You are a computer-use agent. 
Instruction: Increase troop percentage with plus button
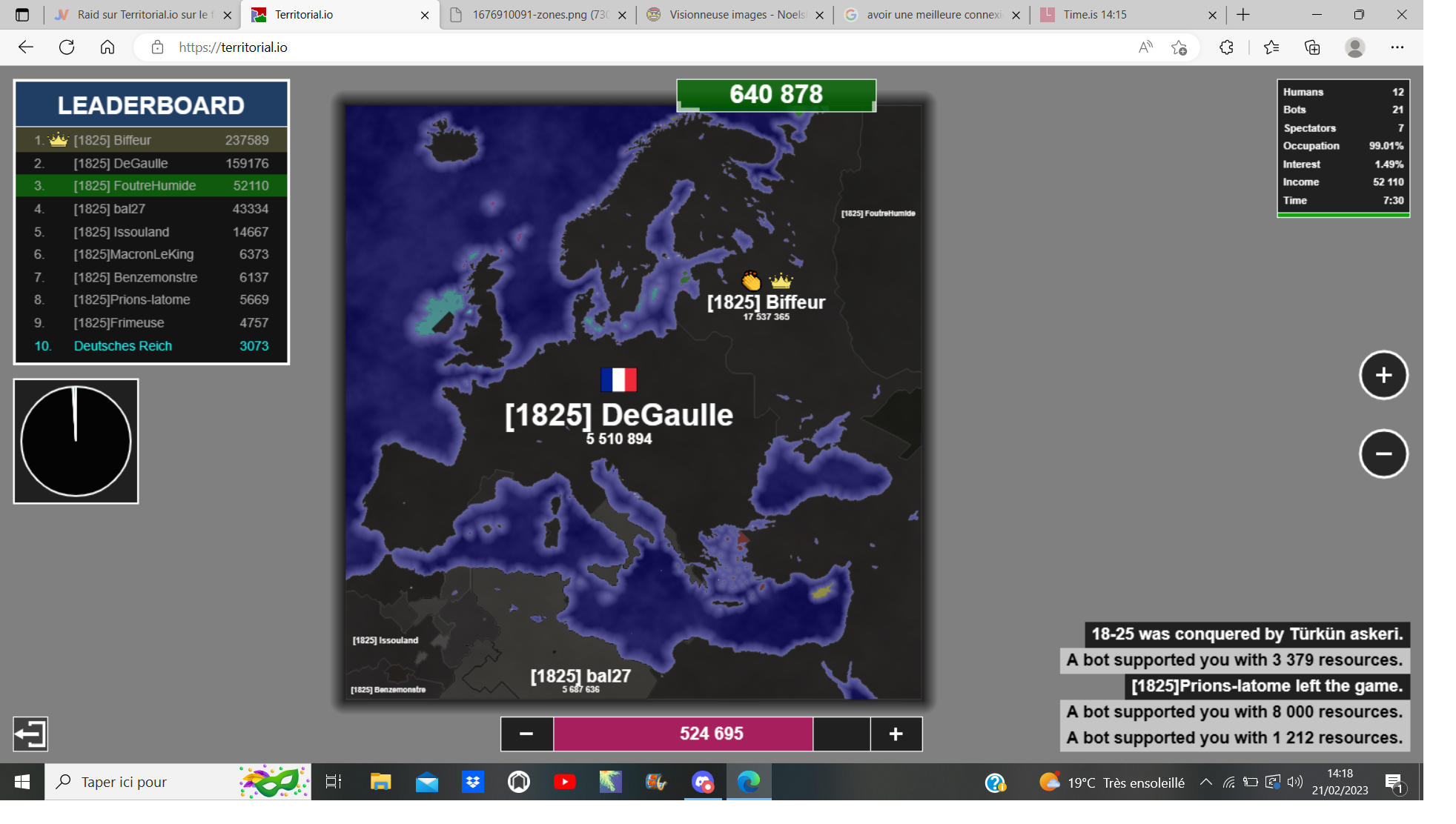(896, 734)
